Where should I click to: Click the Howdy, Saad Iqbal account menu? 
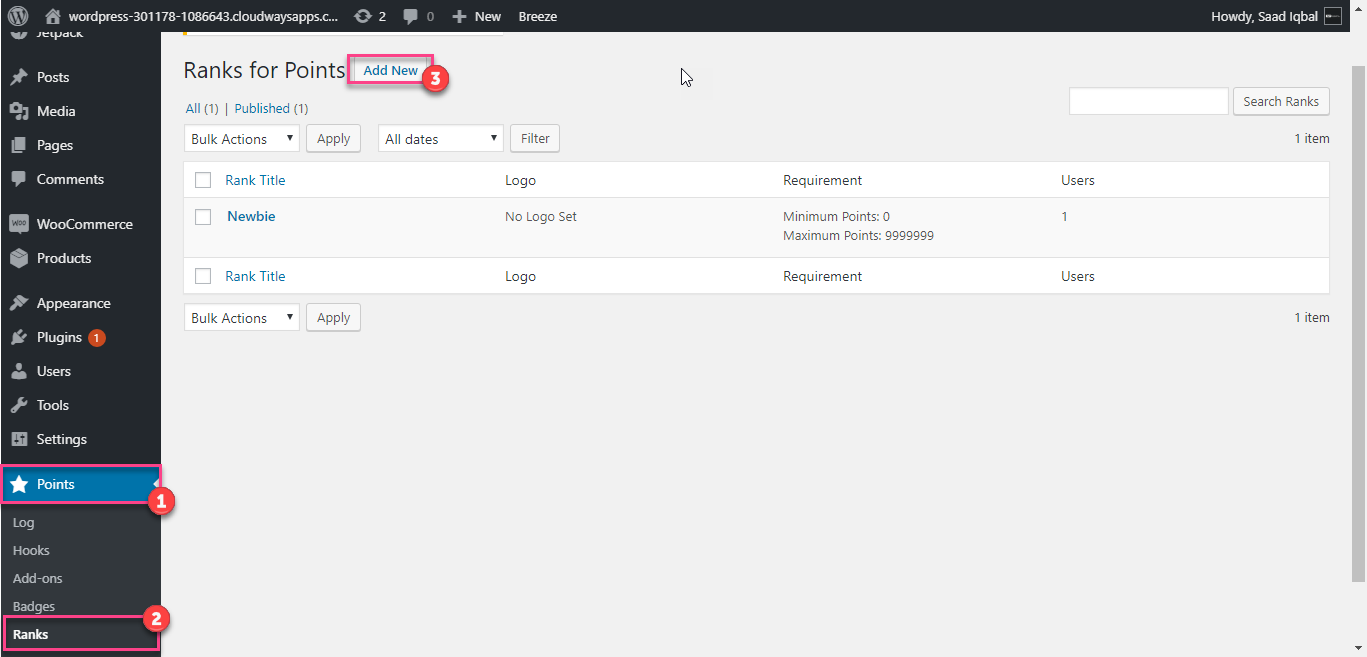(x=1276, y=16)
